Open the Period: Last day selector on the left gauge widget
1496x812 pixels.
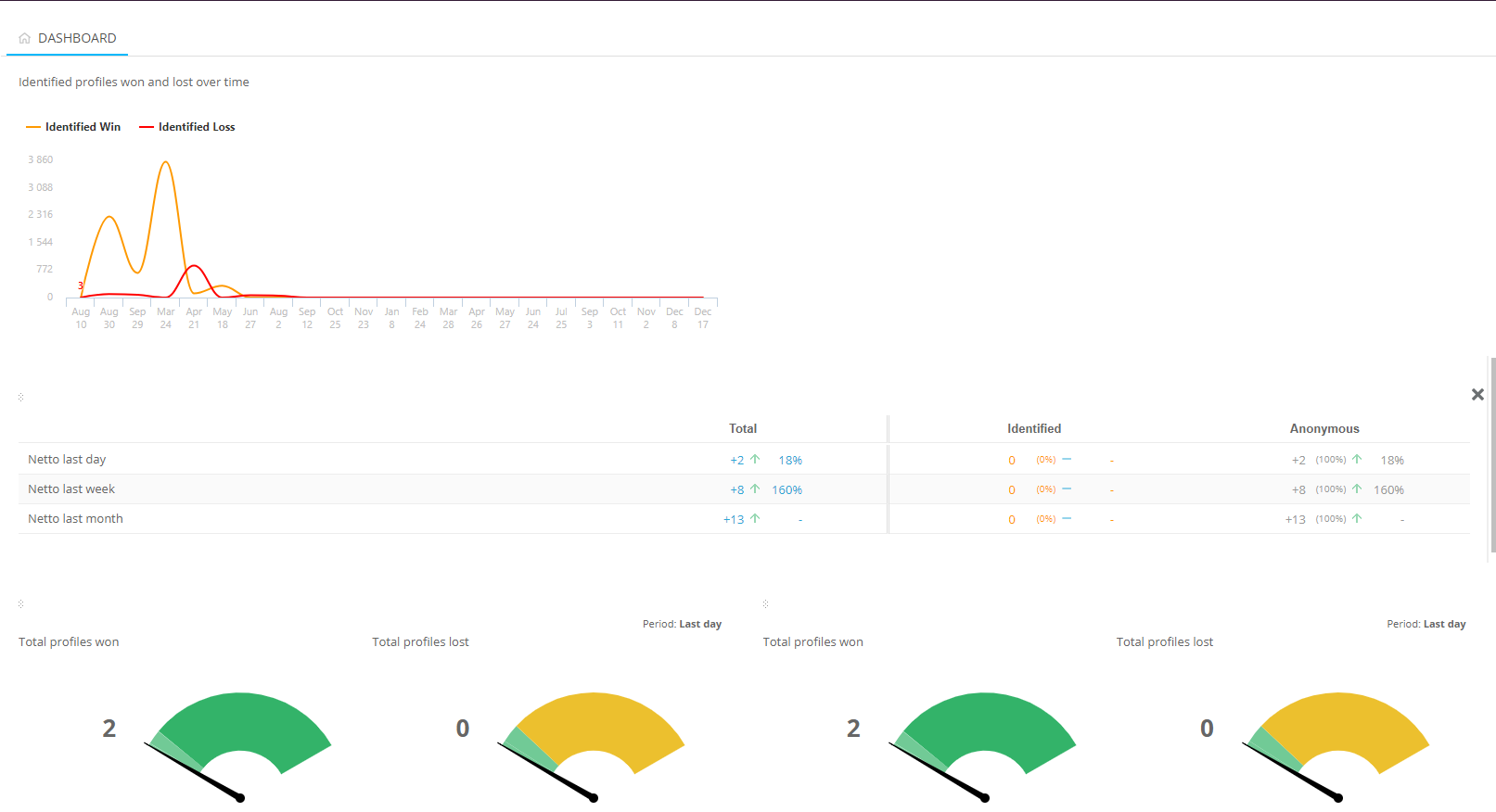[682, 625]
